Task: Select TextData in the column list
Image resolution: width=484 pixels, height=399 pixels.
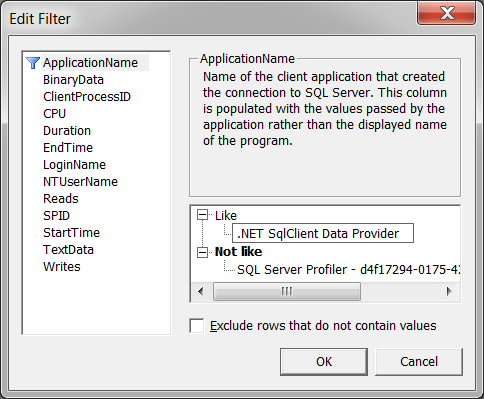Action: (68, 250)
